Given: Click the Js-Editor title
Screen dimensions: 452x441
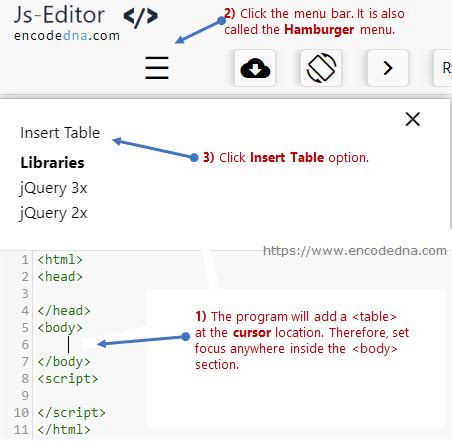Looking at the screenshot, I should pos(59,15).
